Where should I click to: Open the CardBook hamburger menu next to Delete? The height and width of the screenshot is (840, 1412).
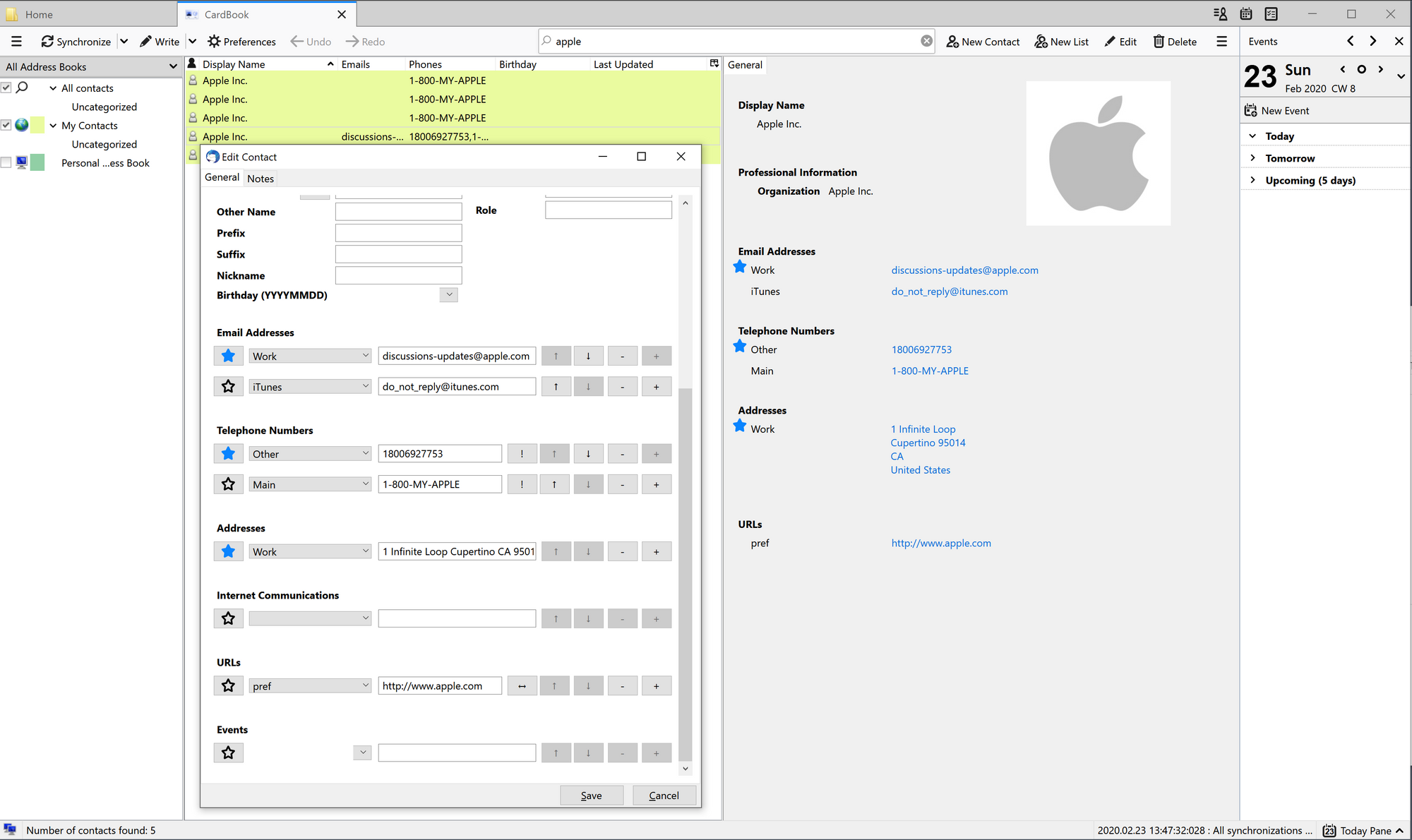(1221, 42)
